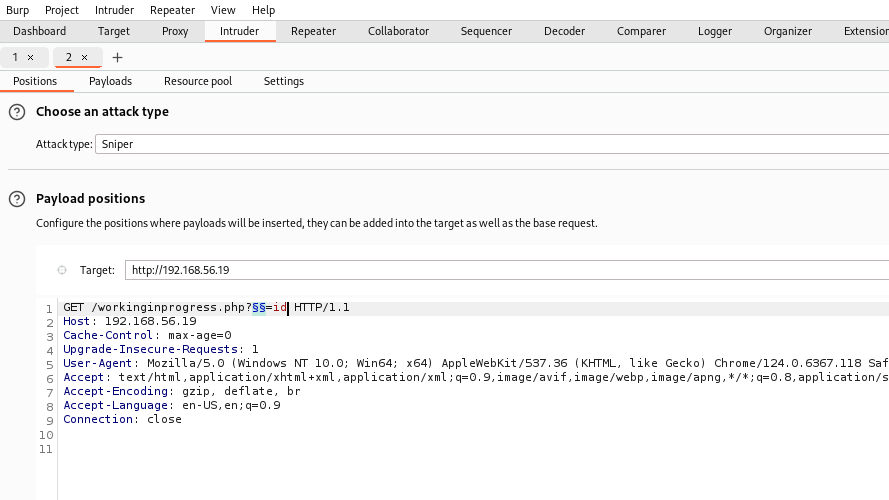Open help for Payload positions section
Viewport: 889px width, 500px height.
pos(17,199)
